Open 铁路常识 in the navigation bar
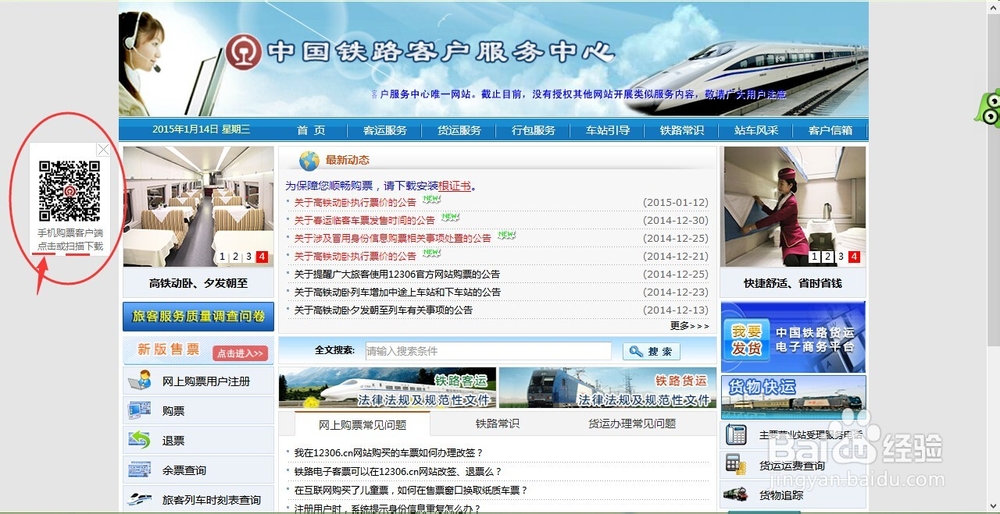Screen dimensions: 1000x514 click(682, 130)
